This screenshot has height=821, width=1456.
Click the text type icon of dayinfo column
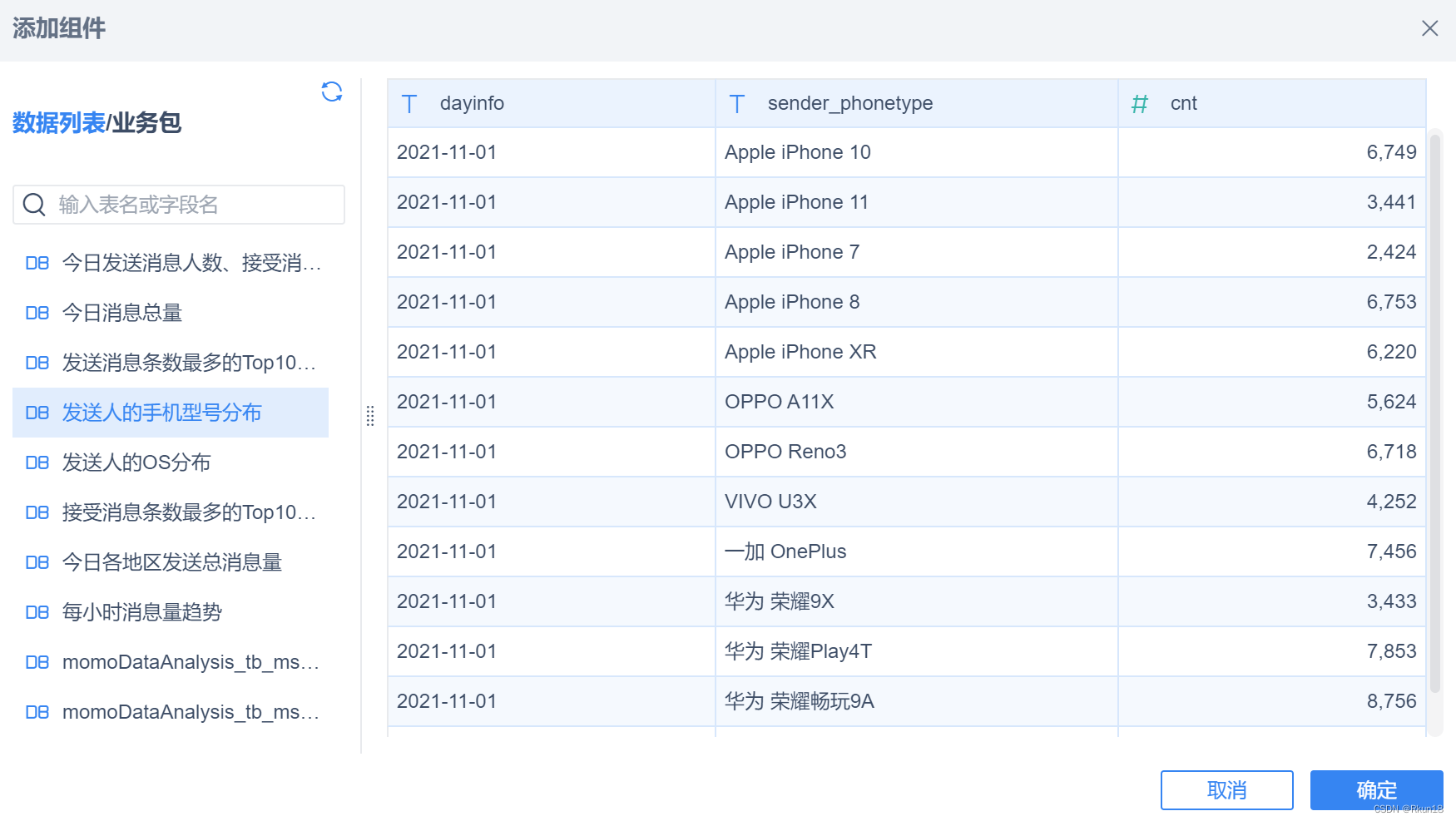pyautogui.click(x=409, y=104)
